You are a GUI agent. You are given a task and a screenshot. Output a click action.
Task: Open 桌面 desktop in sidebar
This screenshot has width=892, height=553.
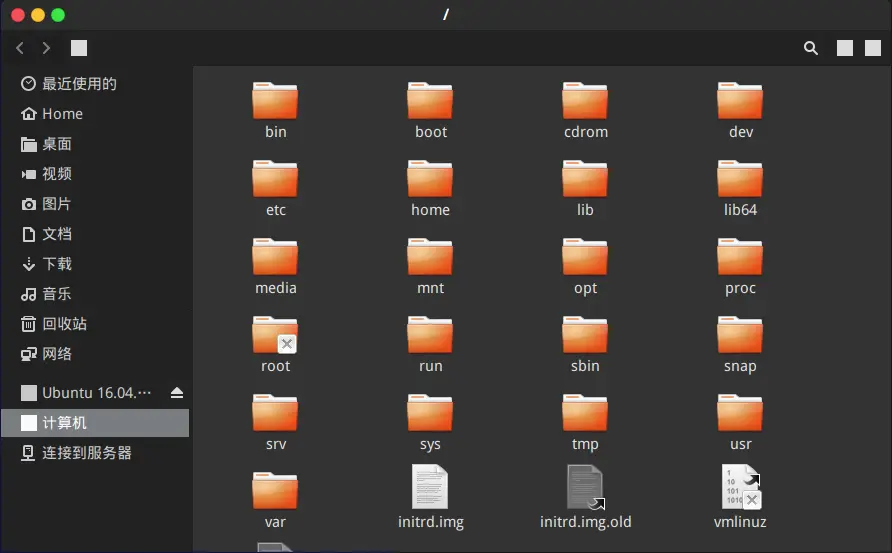[x=96, y=144]
